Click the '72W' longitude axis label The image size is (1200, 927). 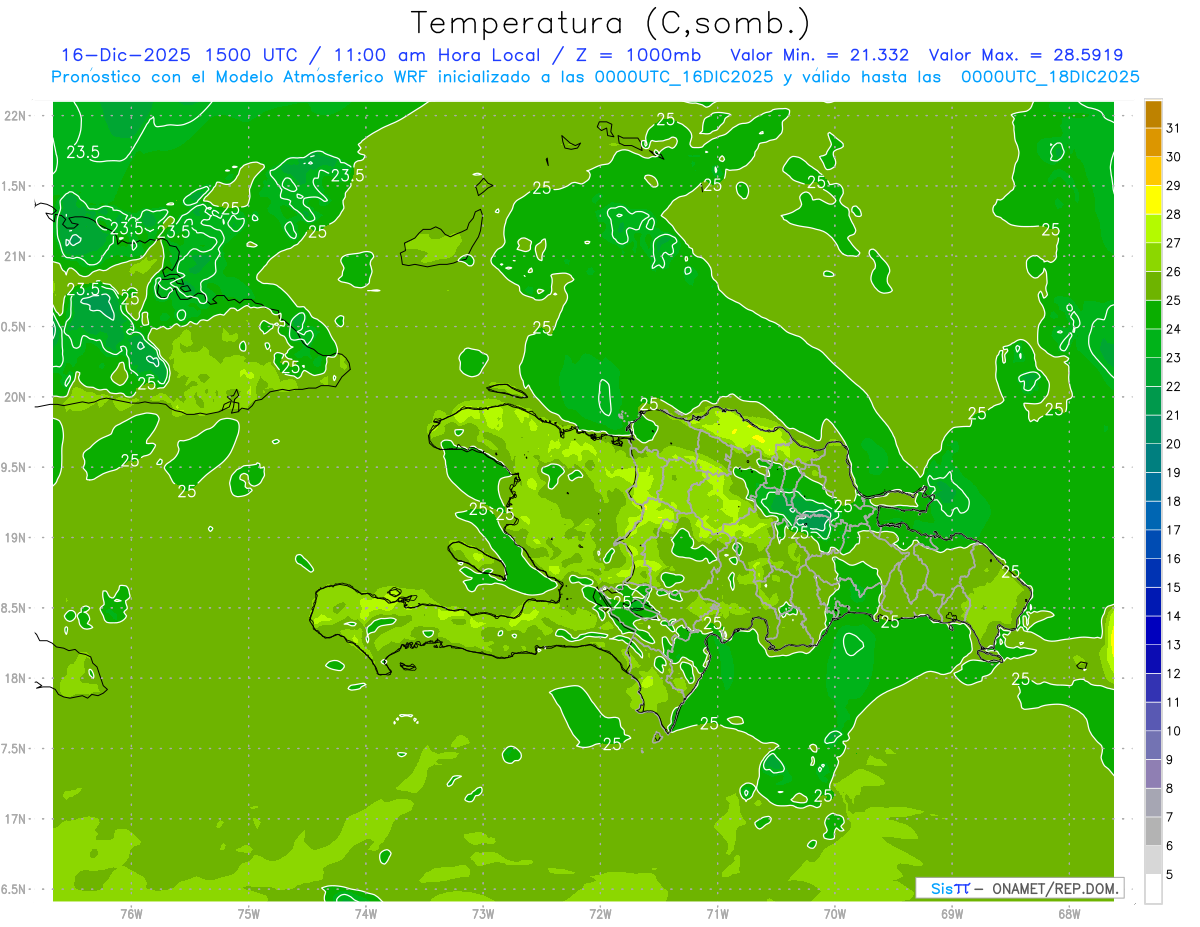(600, 914)
